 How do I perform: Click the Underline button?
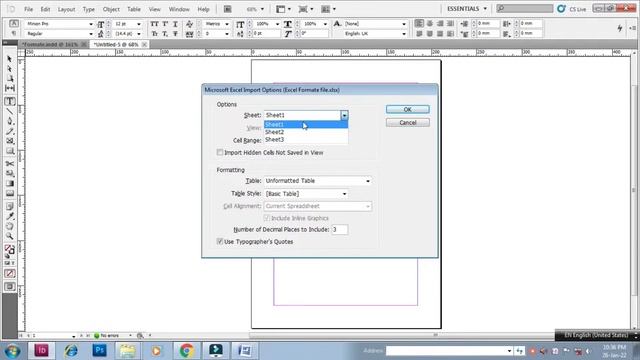[x=175, y=24]
